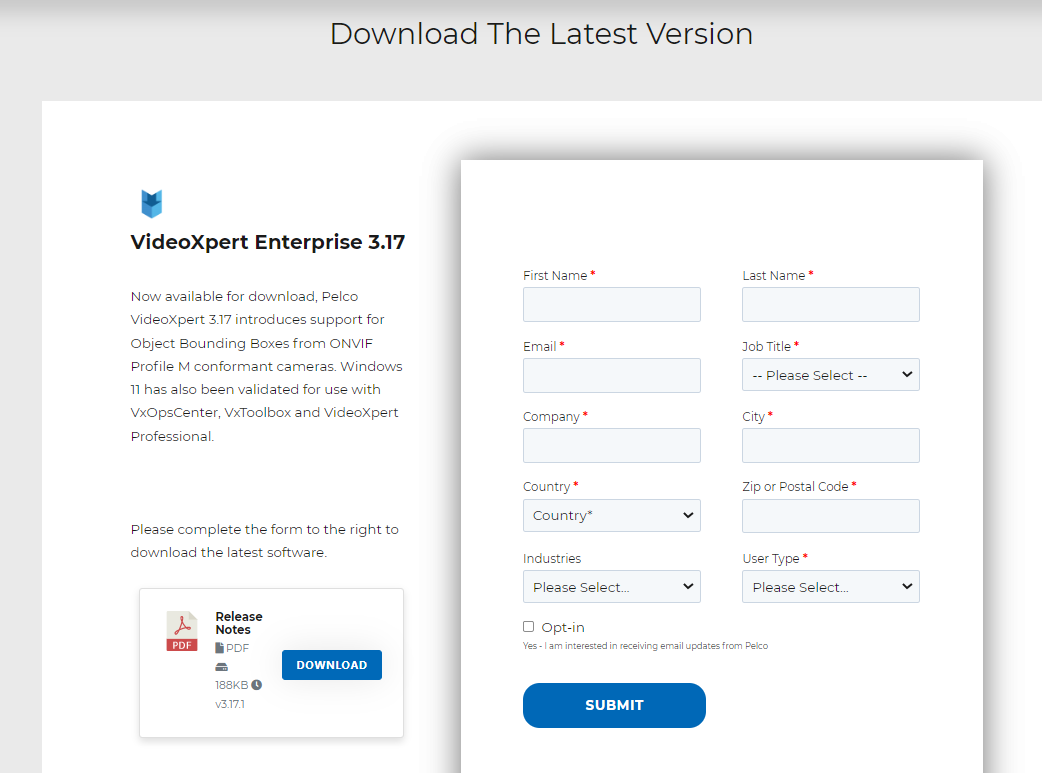The height and width of the screenshot is (773, 1042).
Task: Click into the First Name field
Action: (611, 304)
